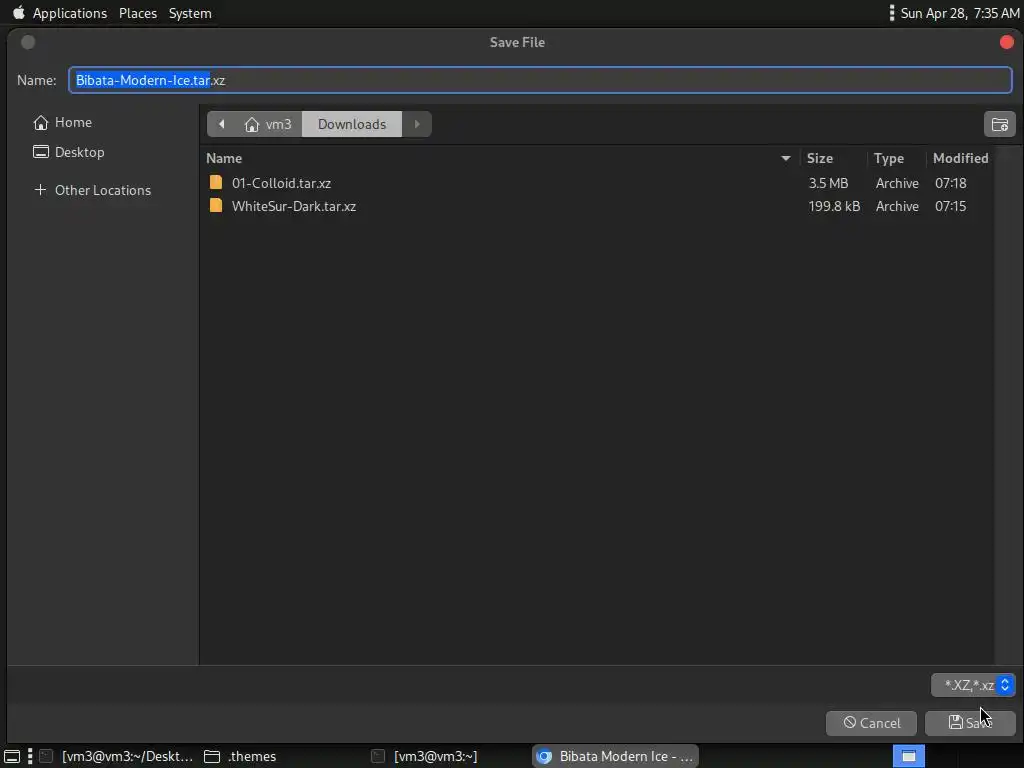
Task: Click the file Name input field
Action: click(x=540, y=80)
